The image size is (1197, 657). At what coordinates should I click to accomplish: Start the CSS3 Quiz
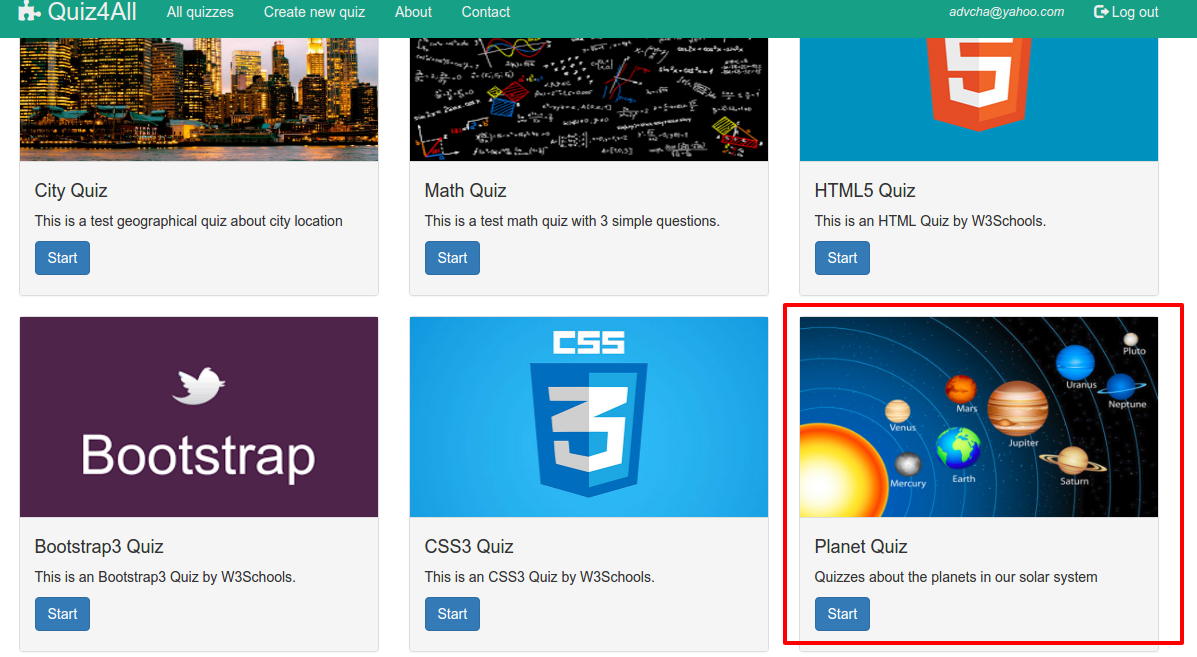452,614
